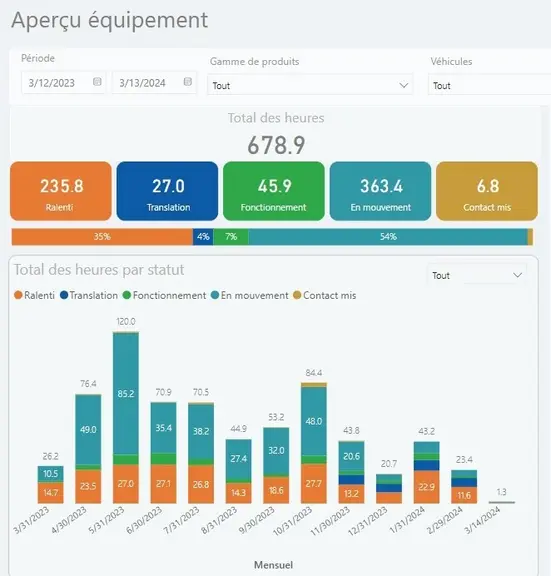Click the 35.4 teal segment in 6/30/2023 bar
The image size is (551, 576).
click(x=163, y=428)
